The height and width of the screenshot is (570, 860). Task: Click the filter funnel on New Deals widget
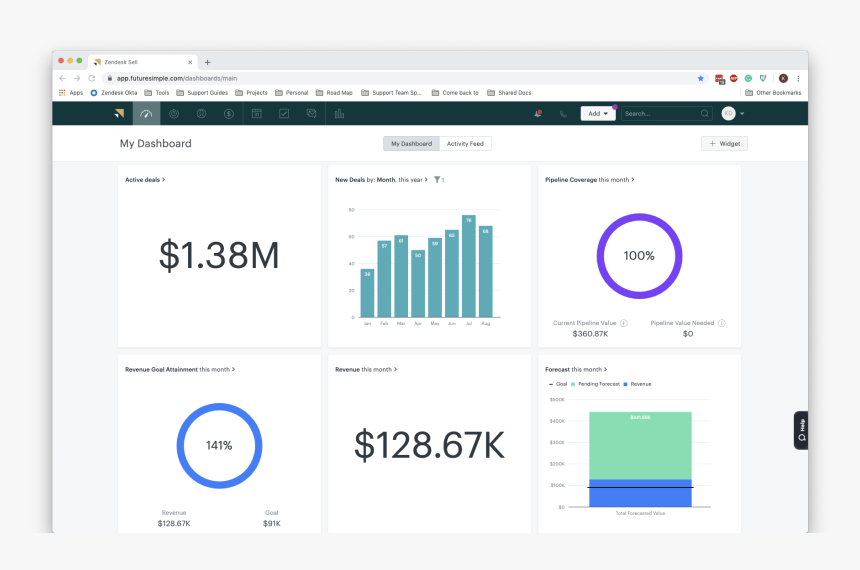[437, 180]
